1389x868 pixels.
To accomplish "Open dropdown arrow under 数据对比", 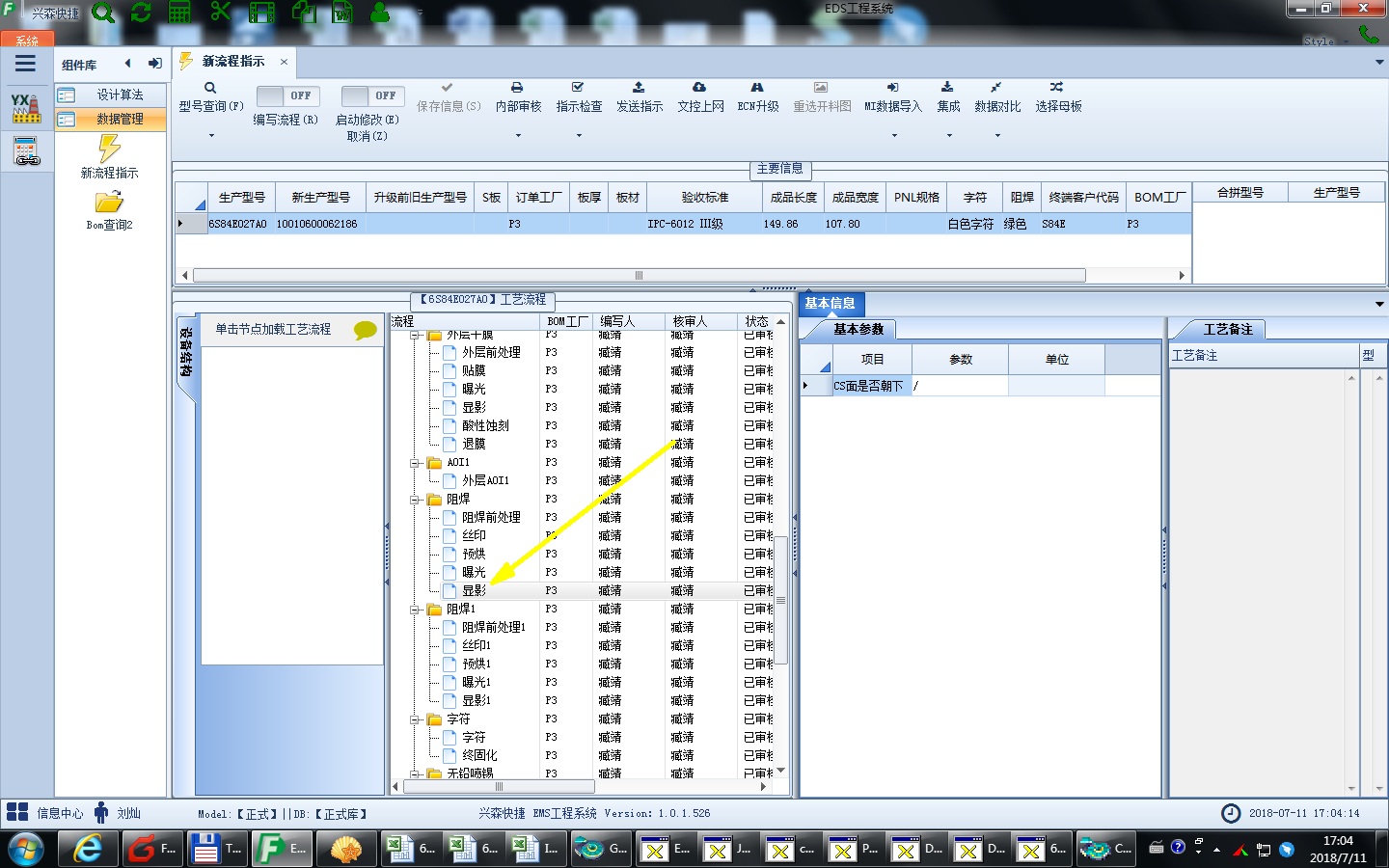I will pos(997,135).
